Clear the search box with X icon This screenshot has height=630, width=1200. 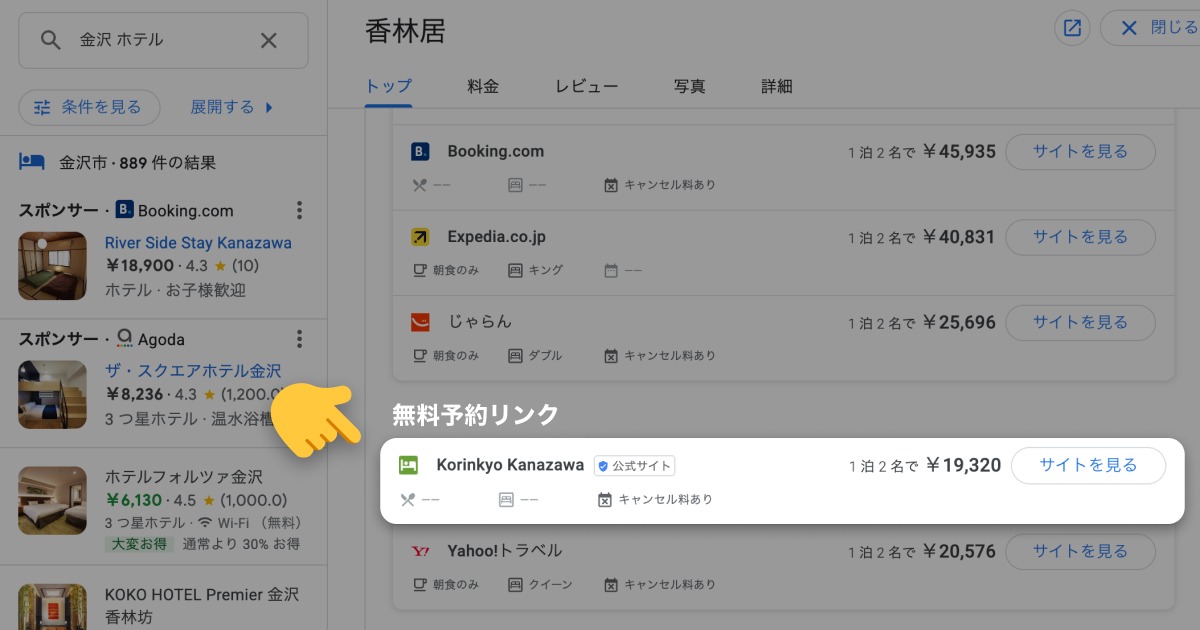point(269,40)
